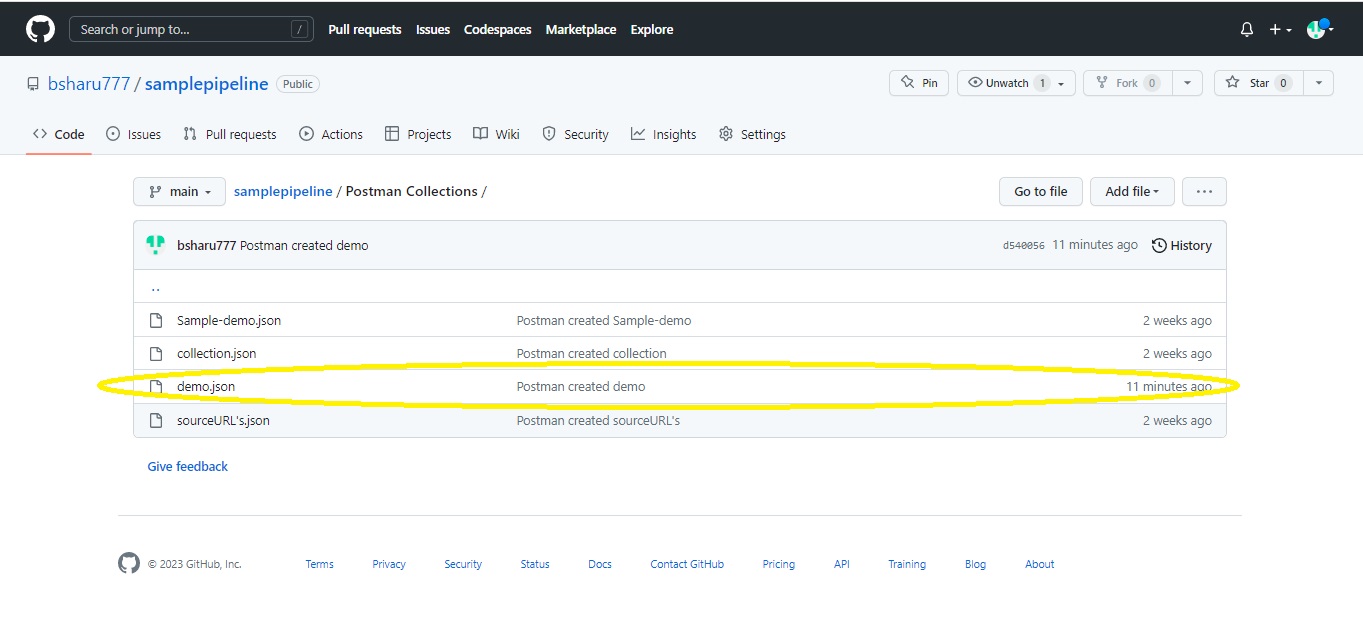Open collection.json file
The height and width of the screenshot is (619, 1363).
pyautogui.click(x=217, y=354)
